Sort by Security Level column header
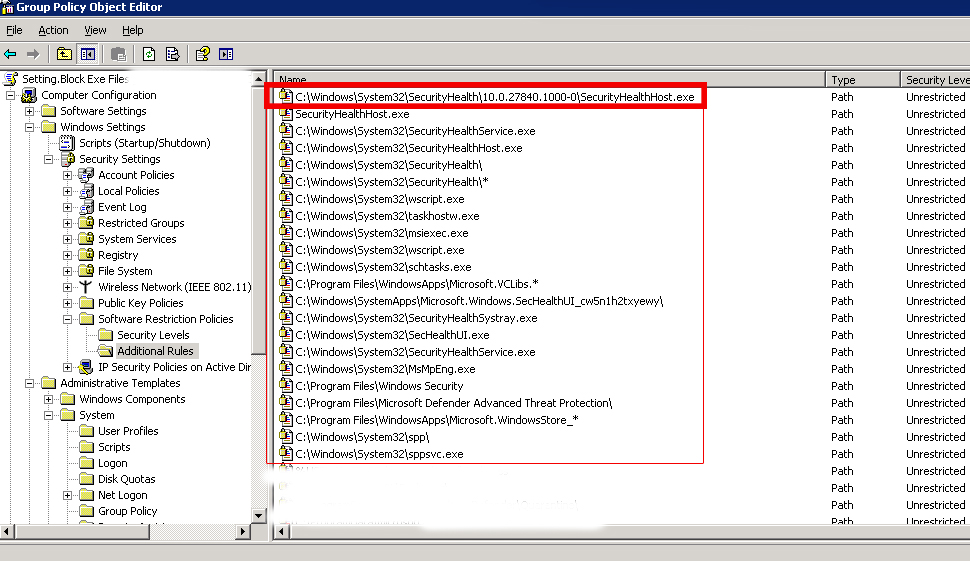 coord(935,79)
